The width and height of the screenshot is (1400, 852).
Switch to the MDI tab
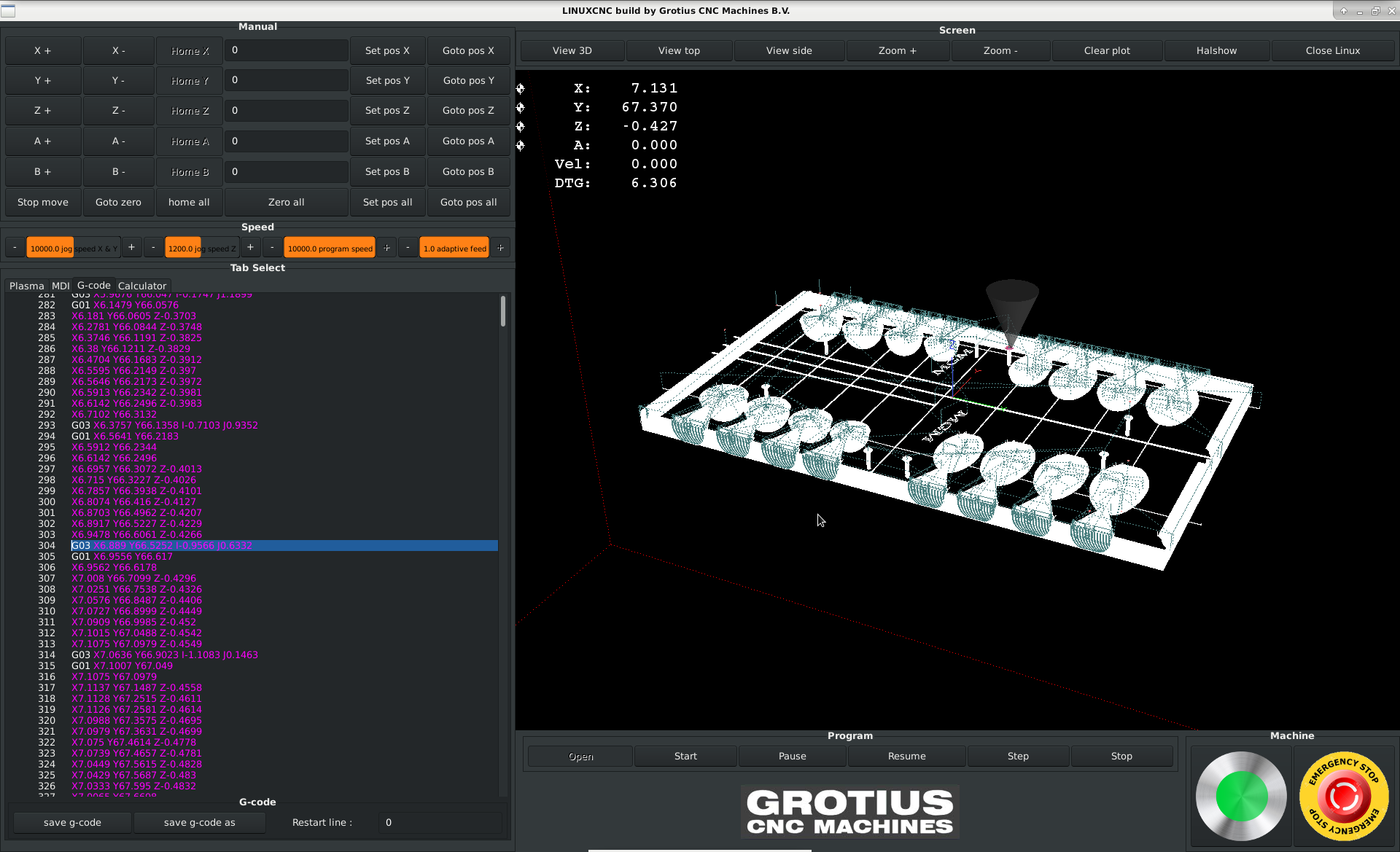(61, 286)
